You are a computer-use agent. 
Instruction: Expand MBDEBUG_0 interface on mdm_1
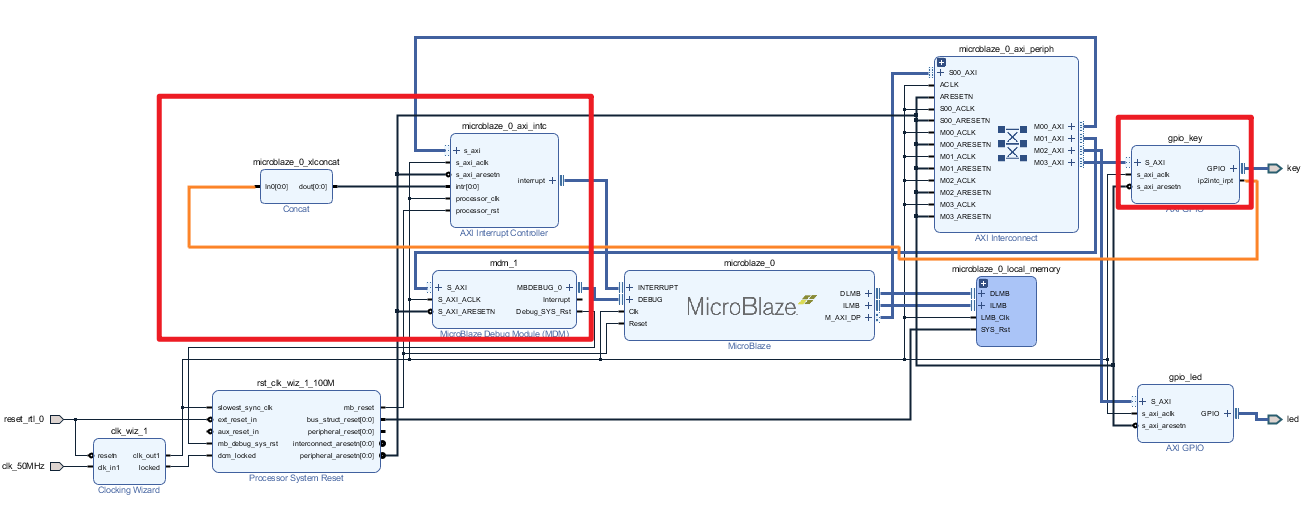[x=569, y=287]
